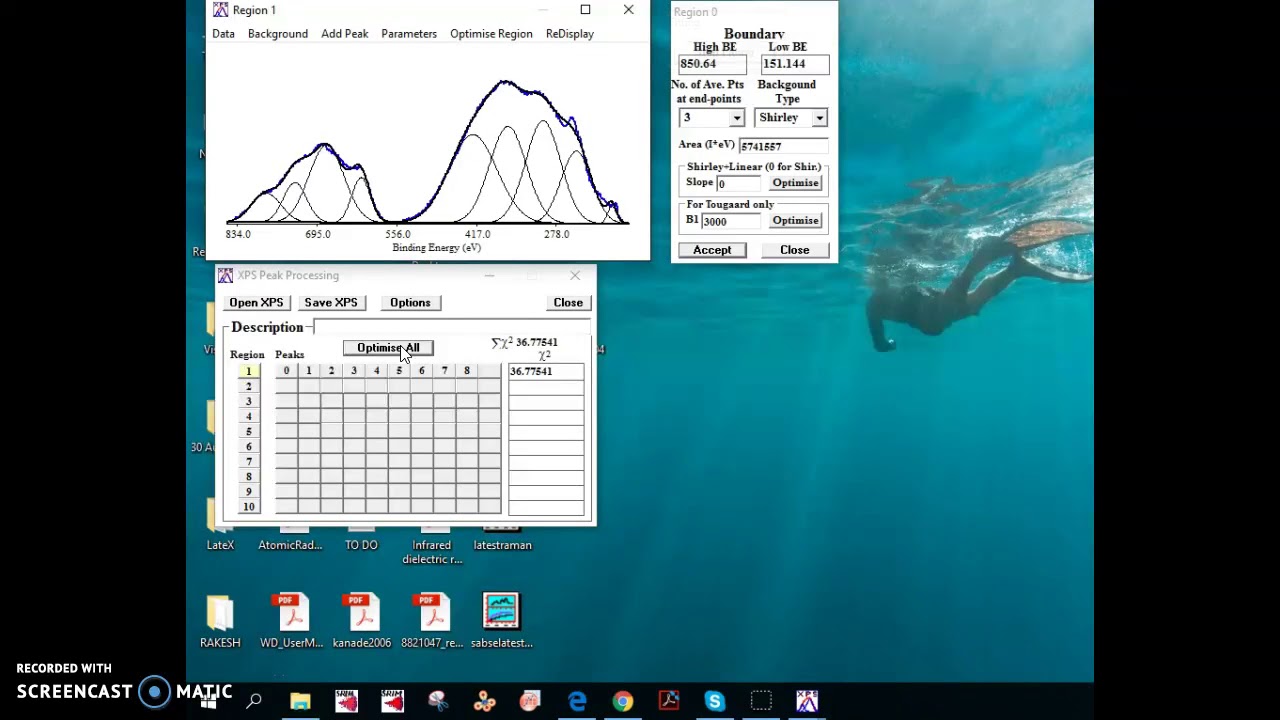Accept the Region 0 boundary settings

tap(712, 250)
